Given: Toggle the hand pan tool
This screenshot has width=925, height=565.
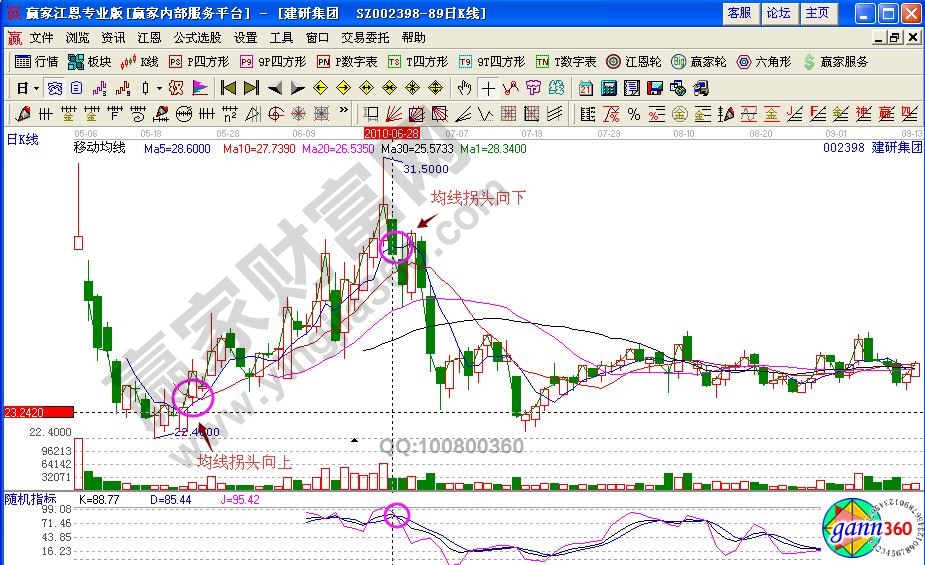Looking at the screenshot, I should 465,87.
